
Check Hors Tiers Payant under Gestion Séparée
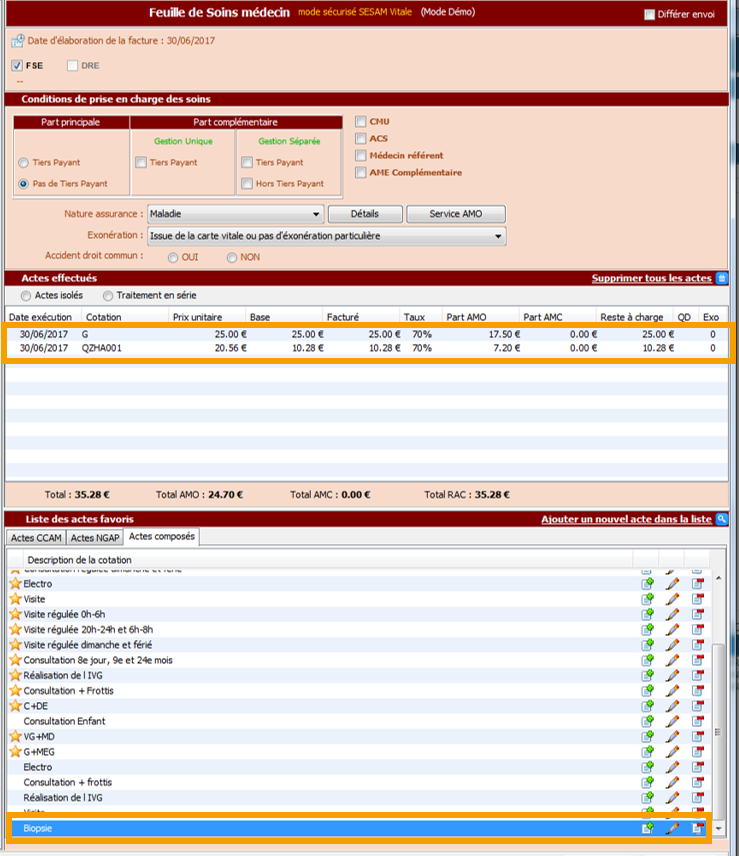tap(247, 183)
